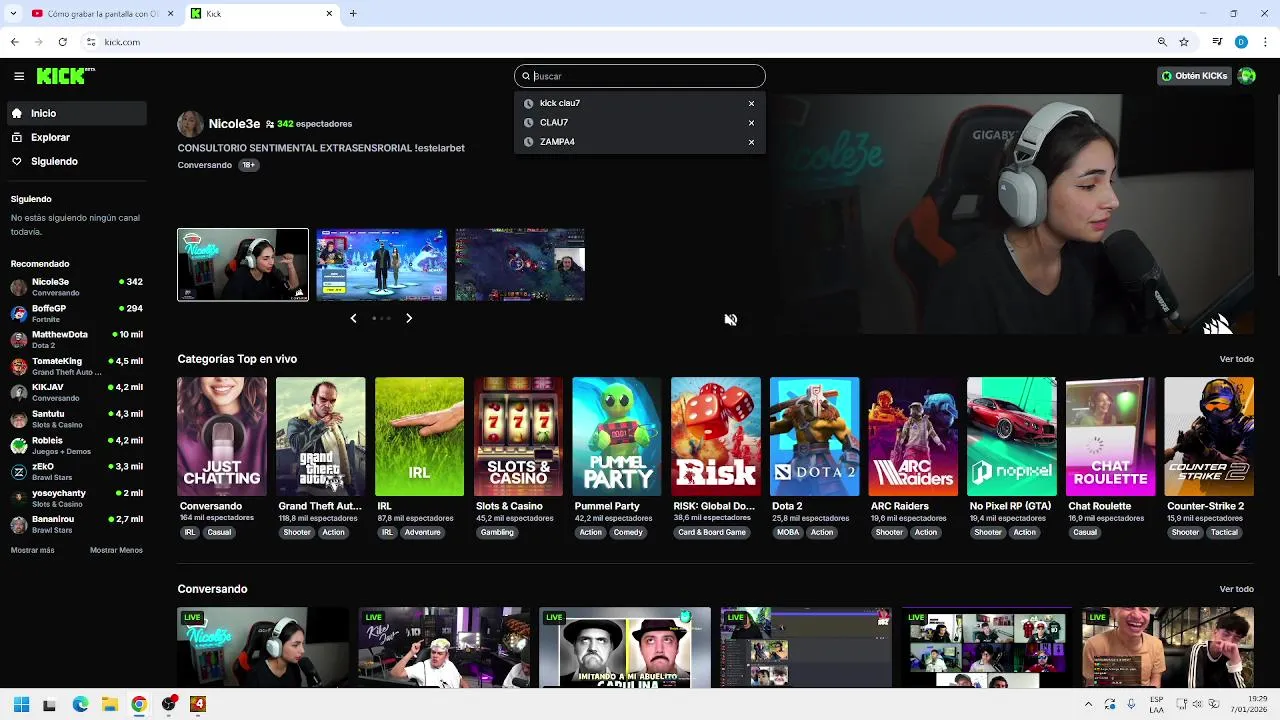
Task: Open yosoychanty recommended channel
Action: (x=77, y=498)
